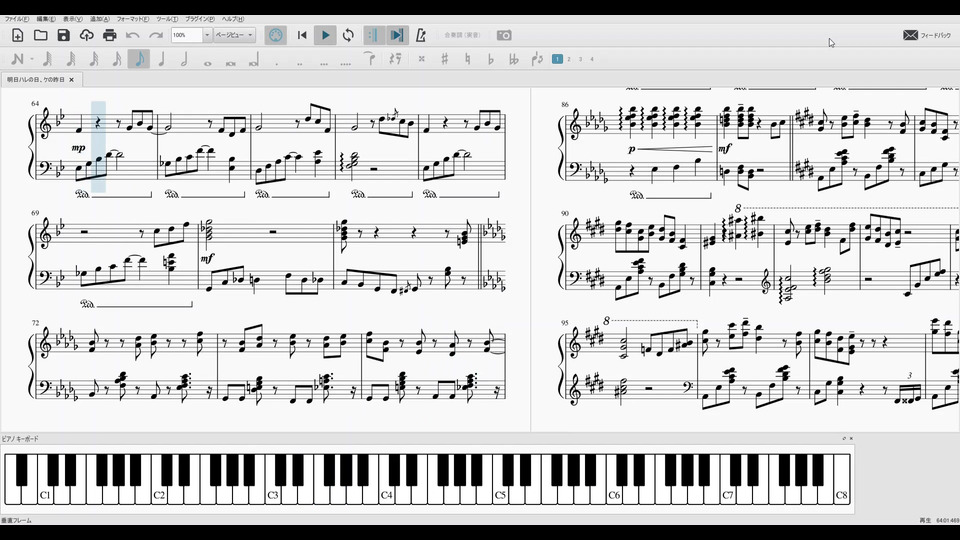The width and height of the screenshot is (960, 540).
Task: Open the プラグイン menu
Action: 200,19
